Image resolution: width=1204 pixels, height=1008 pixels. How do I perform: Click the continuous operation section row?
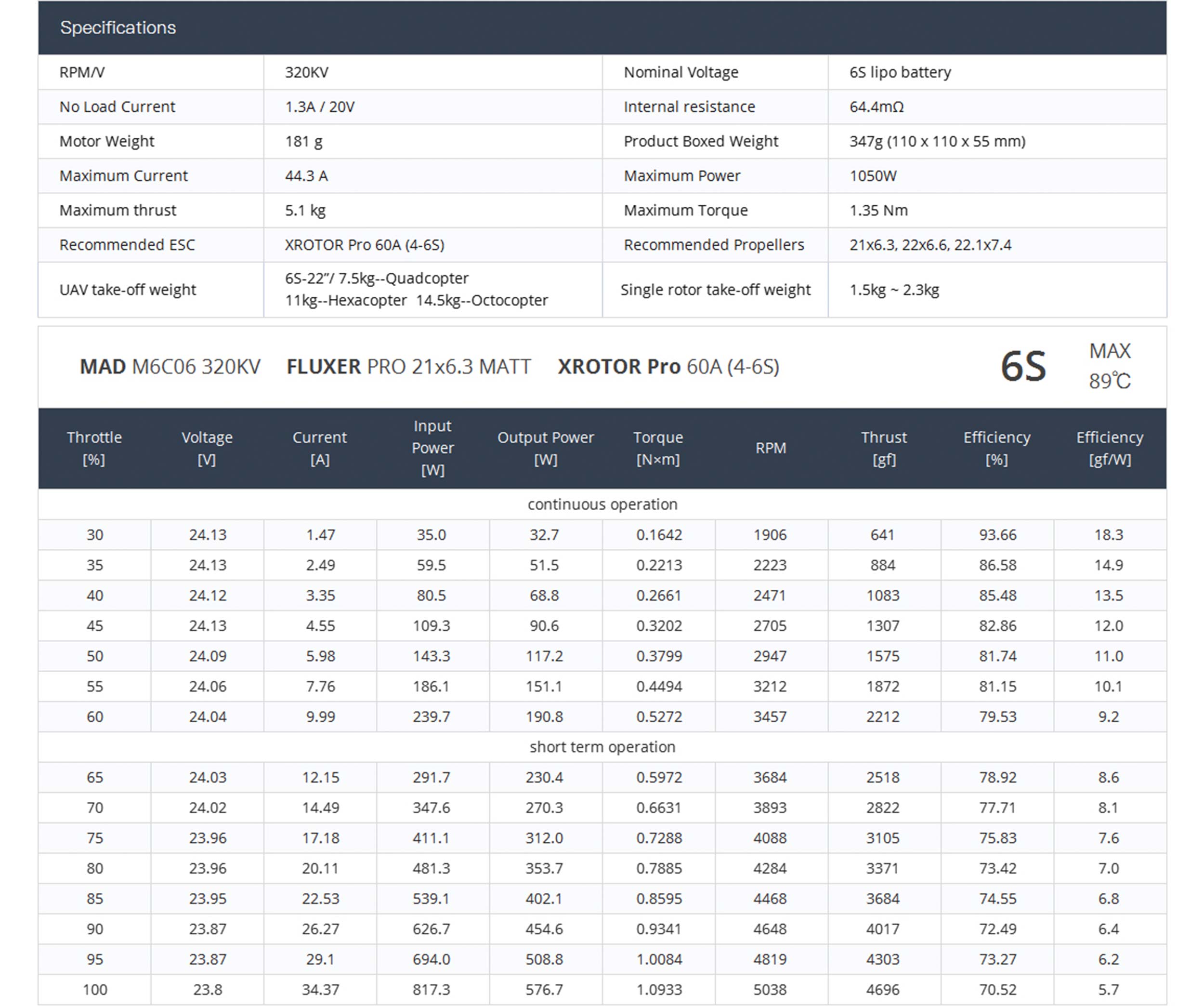tap(602, 504)
